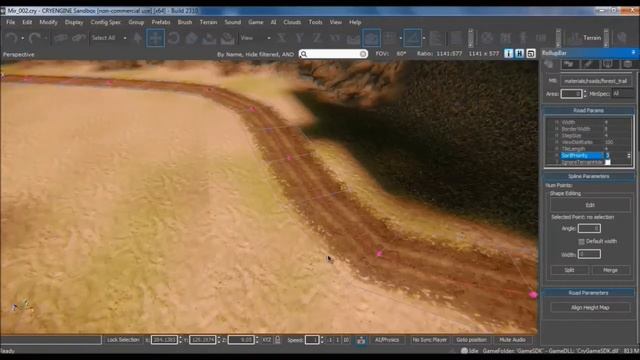Image resolution: width=640 pixels, height=360 pixels.
Task: Open the RollupBar Terrain tab icon
Action: pos(569,64)
